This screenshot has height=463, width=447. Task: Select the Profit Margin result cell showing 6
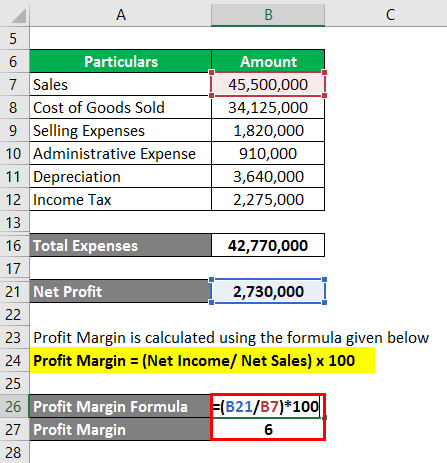(x=268, y=429)
